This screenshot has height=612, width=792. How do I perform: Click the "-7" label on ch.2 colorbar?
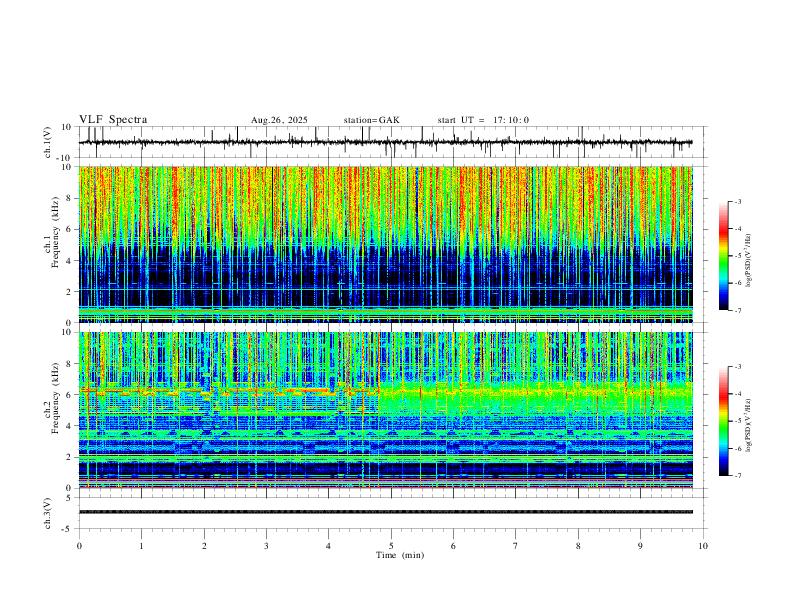click(738, 476)
